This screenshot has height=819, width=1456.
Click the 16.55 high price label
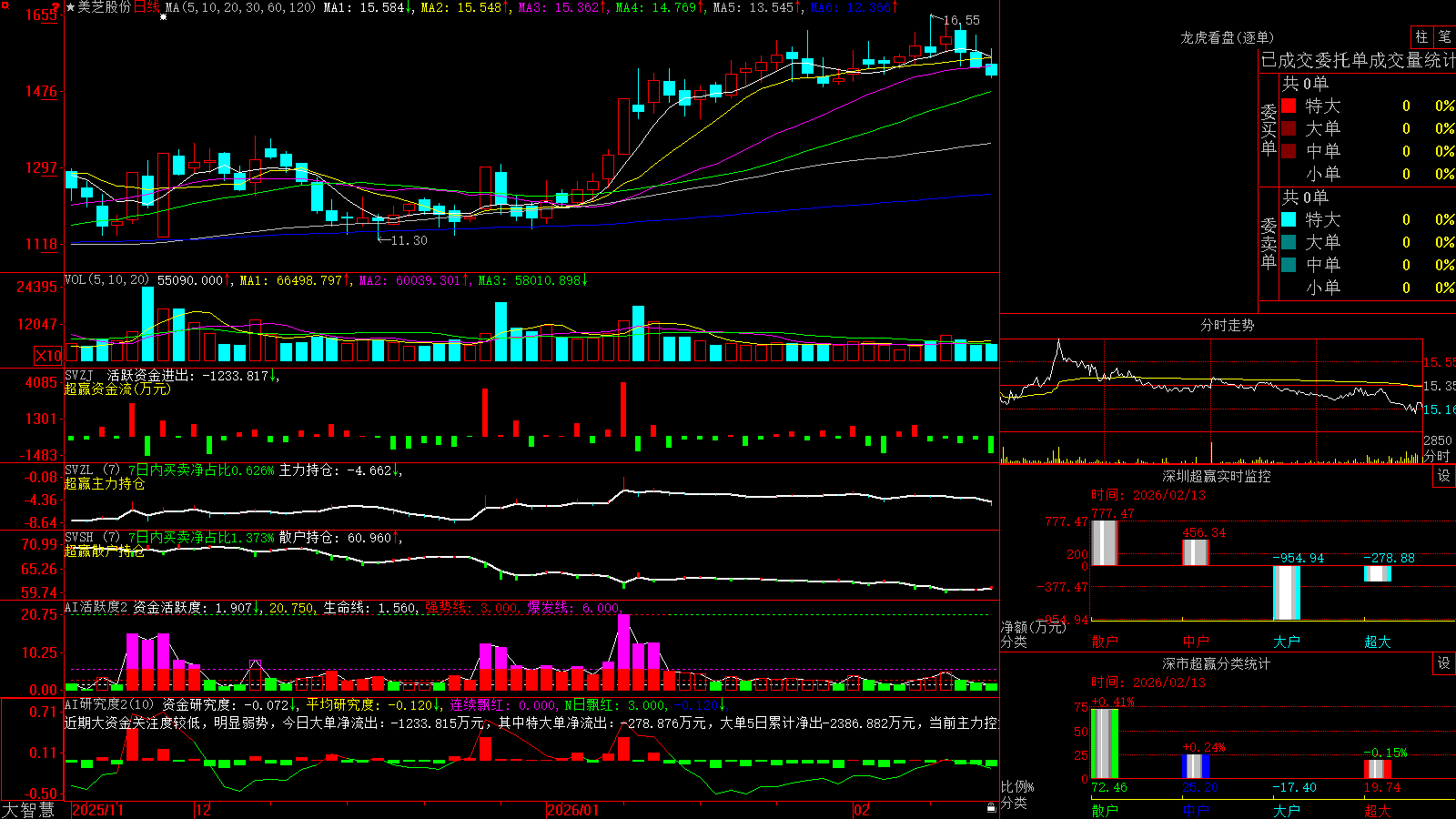point(962,20)
